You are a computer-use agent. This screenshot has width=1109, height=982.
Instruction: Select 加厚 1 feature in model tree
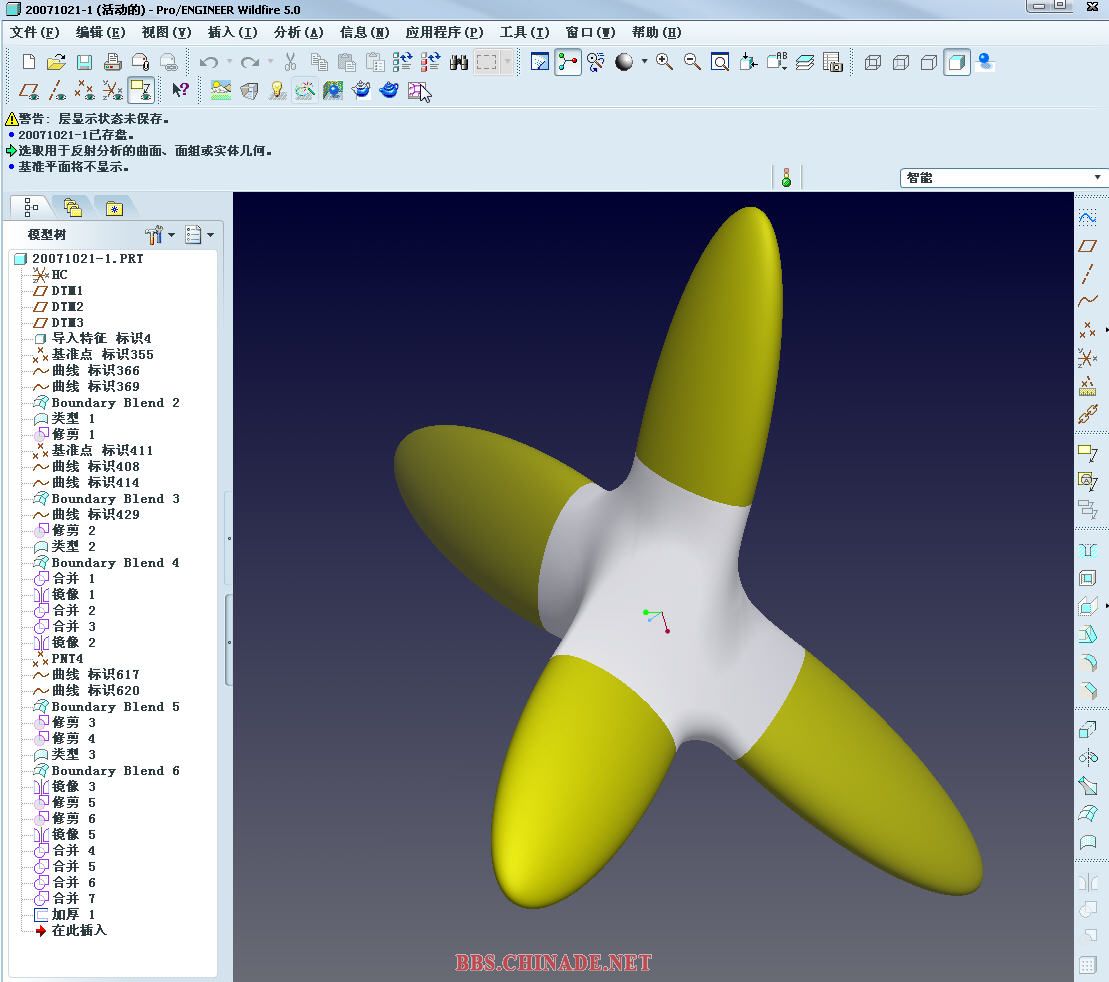[73, 915]
